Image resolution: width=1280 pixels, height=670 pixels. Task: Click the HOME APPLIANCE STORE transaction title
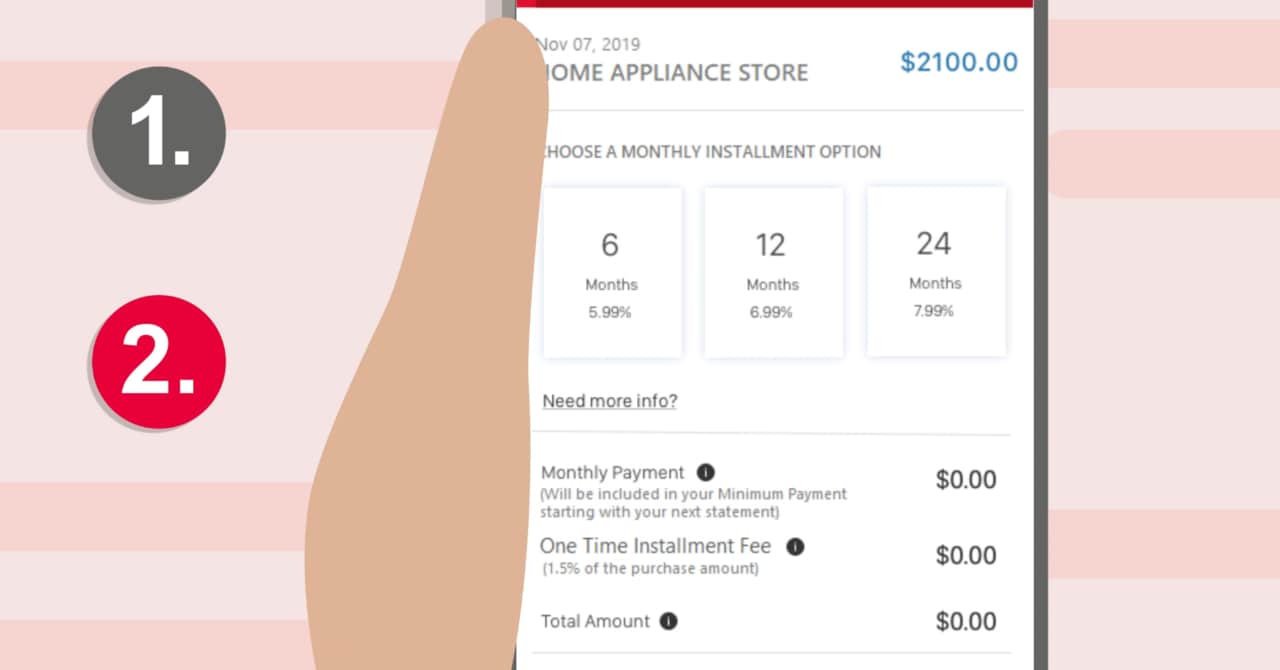coord(680,73)
